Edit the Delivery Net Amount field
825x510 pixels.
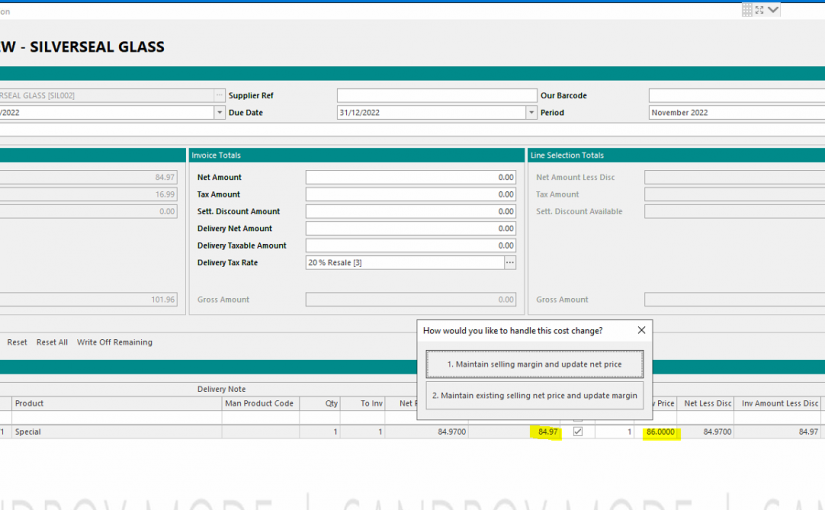pyautogui.click(x=410, y=228)
